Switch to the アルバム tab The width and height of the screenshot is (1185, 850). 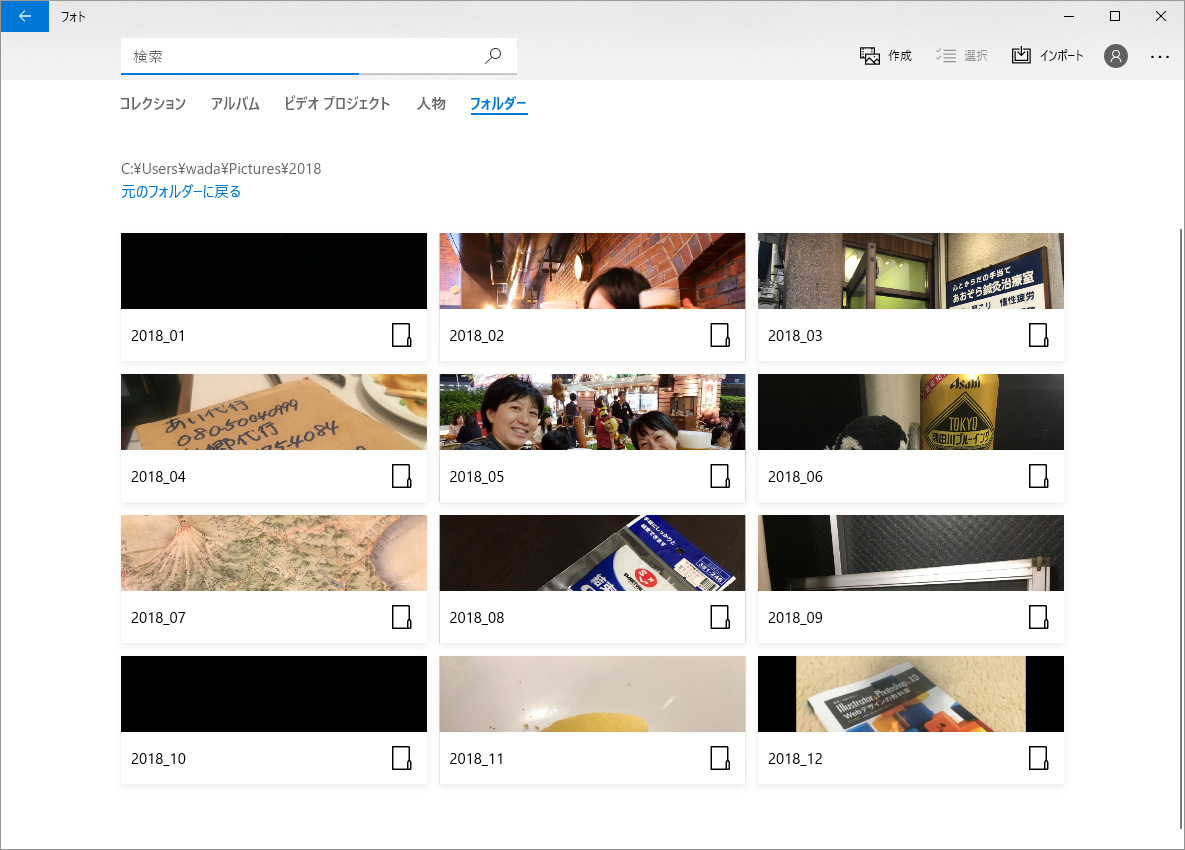click(x=235, y=104)
